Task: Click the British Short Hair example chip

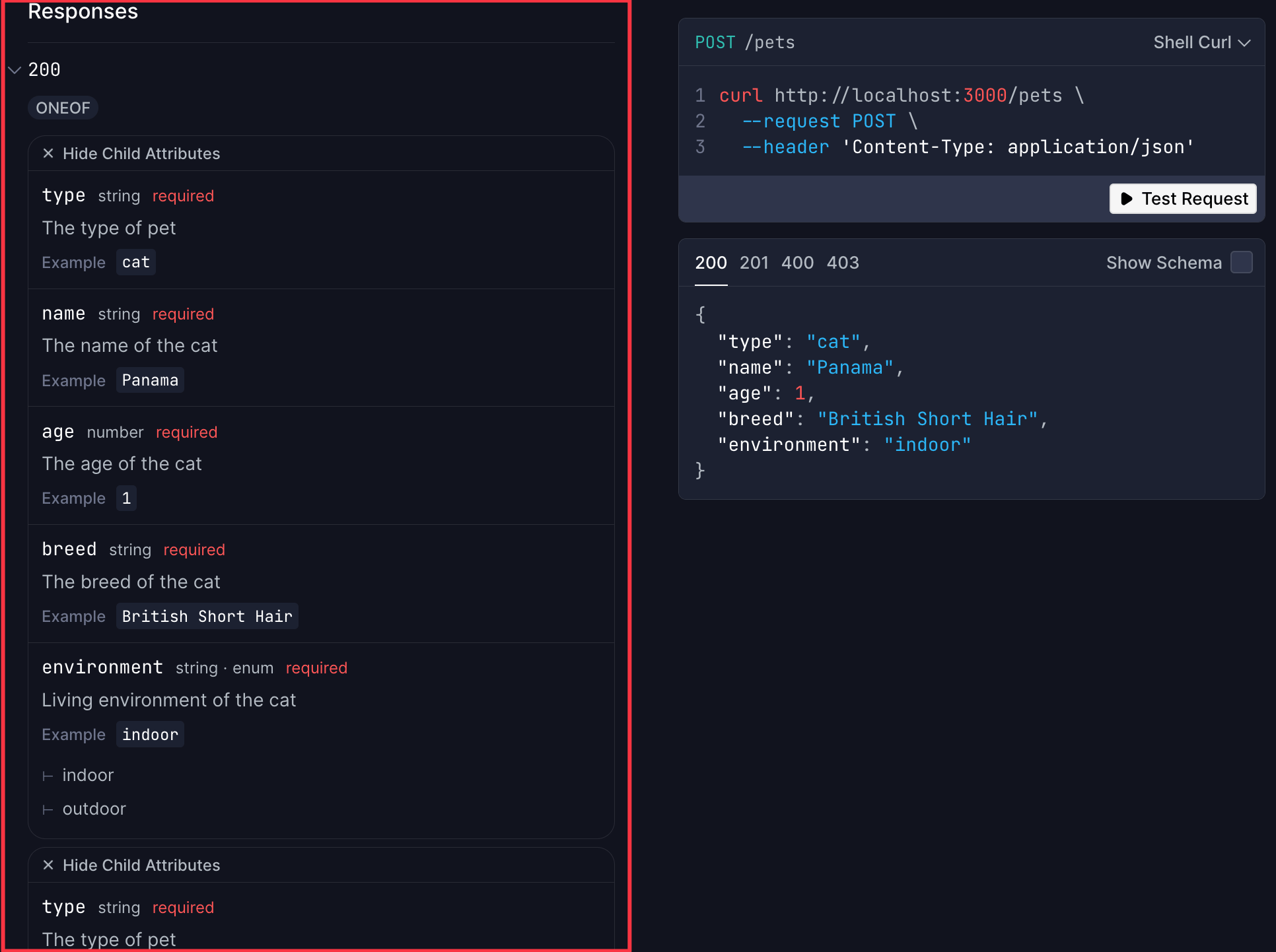Action: 207,616
